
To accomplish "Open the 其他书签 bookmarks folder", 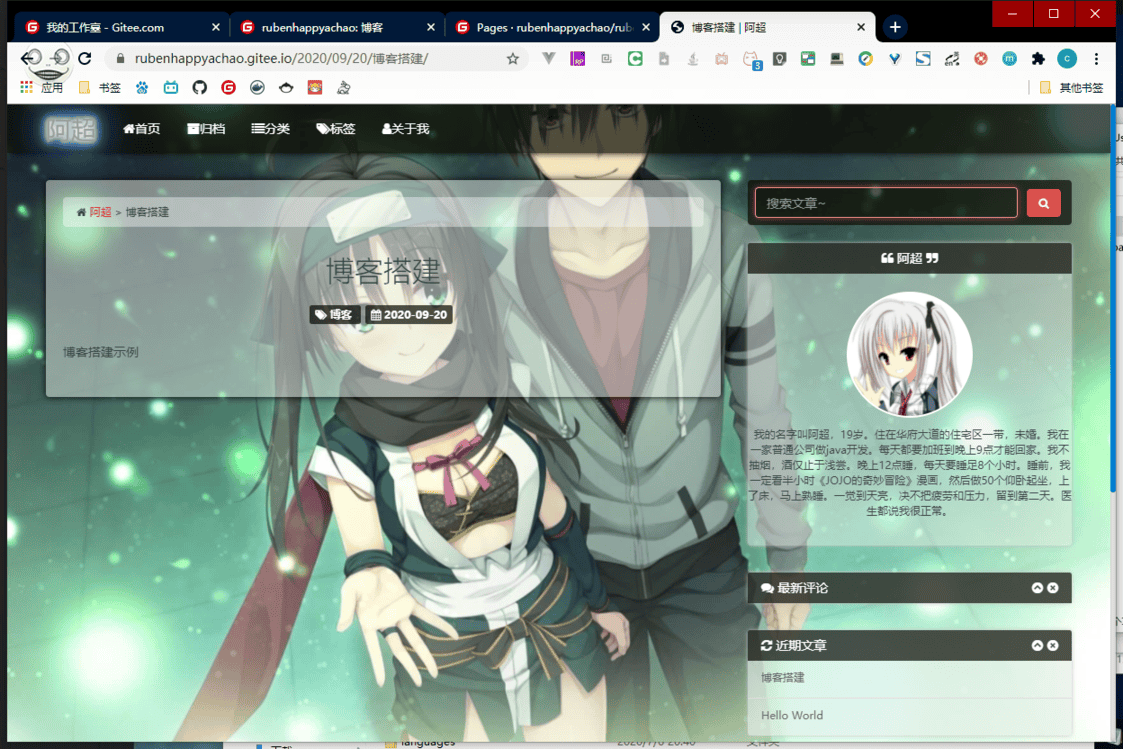I will click(1072, 88).
